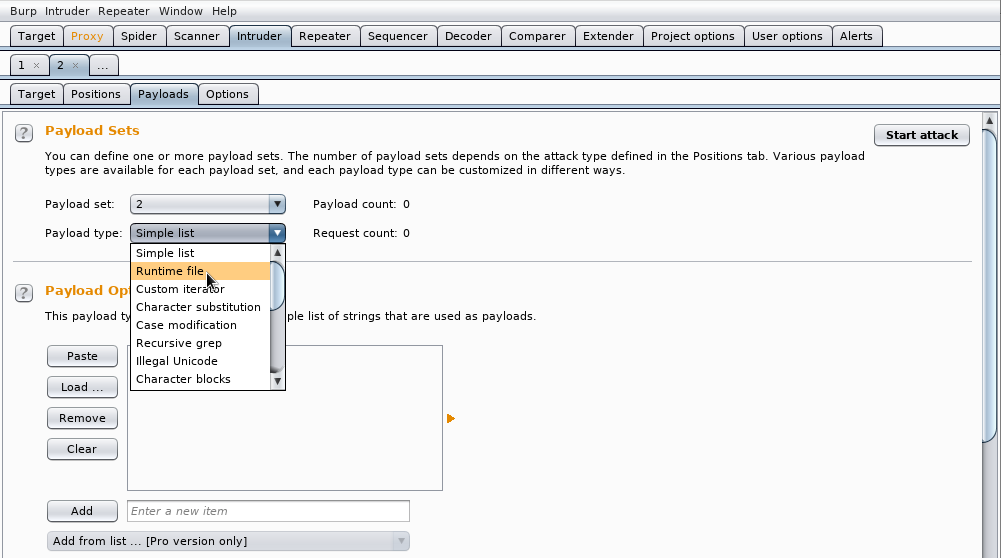This screenshot has width=1001, height=558.
Task: Switch to the Project options tab
Action: [x=693, y=36]
